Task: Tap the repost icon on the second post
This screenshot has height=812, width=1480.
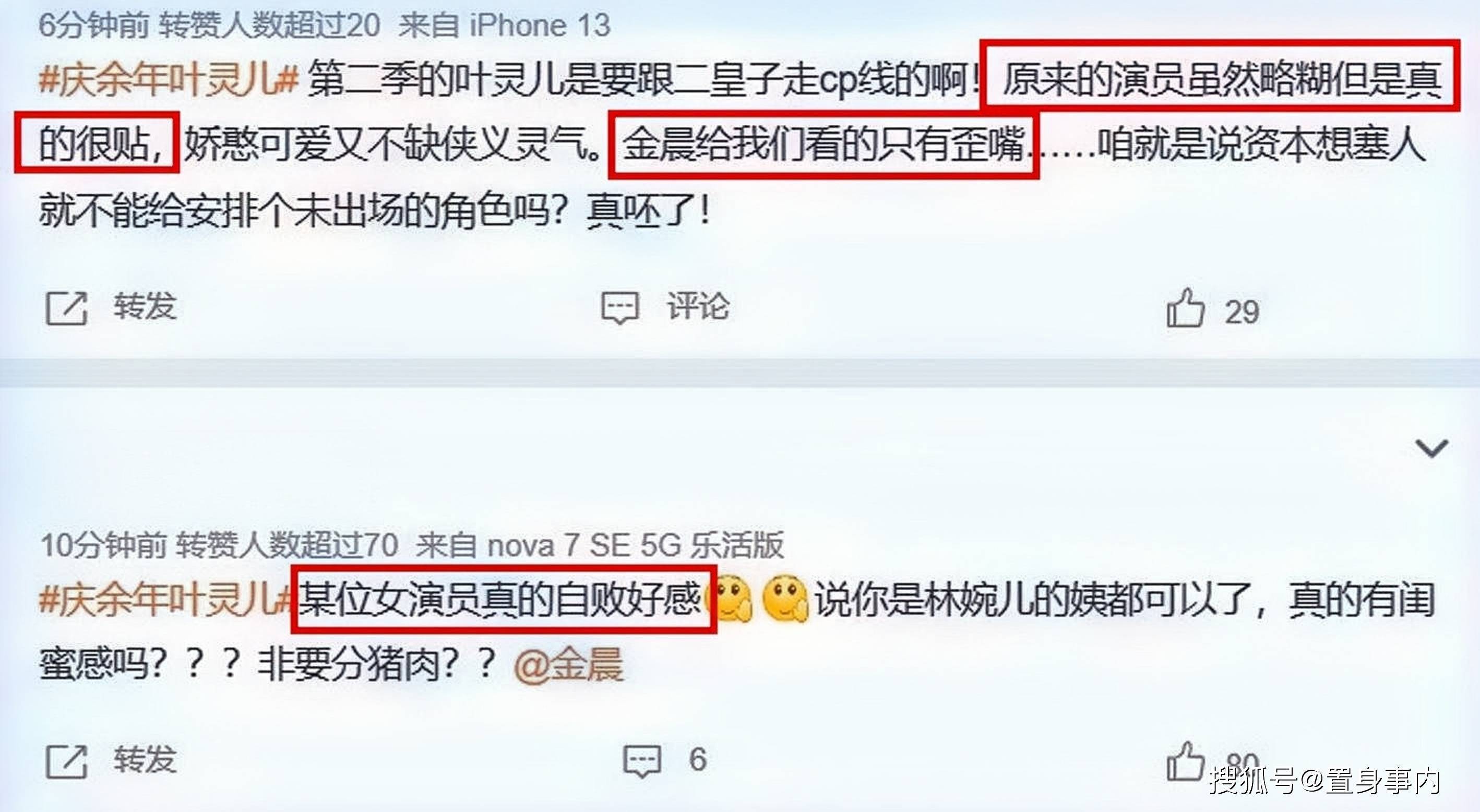Action: (67, 761)
